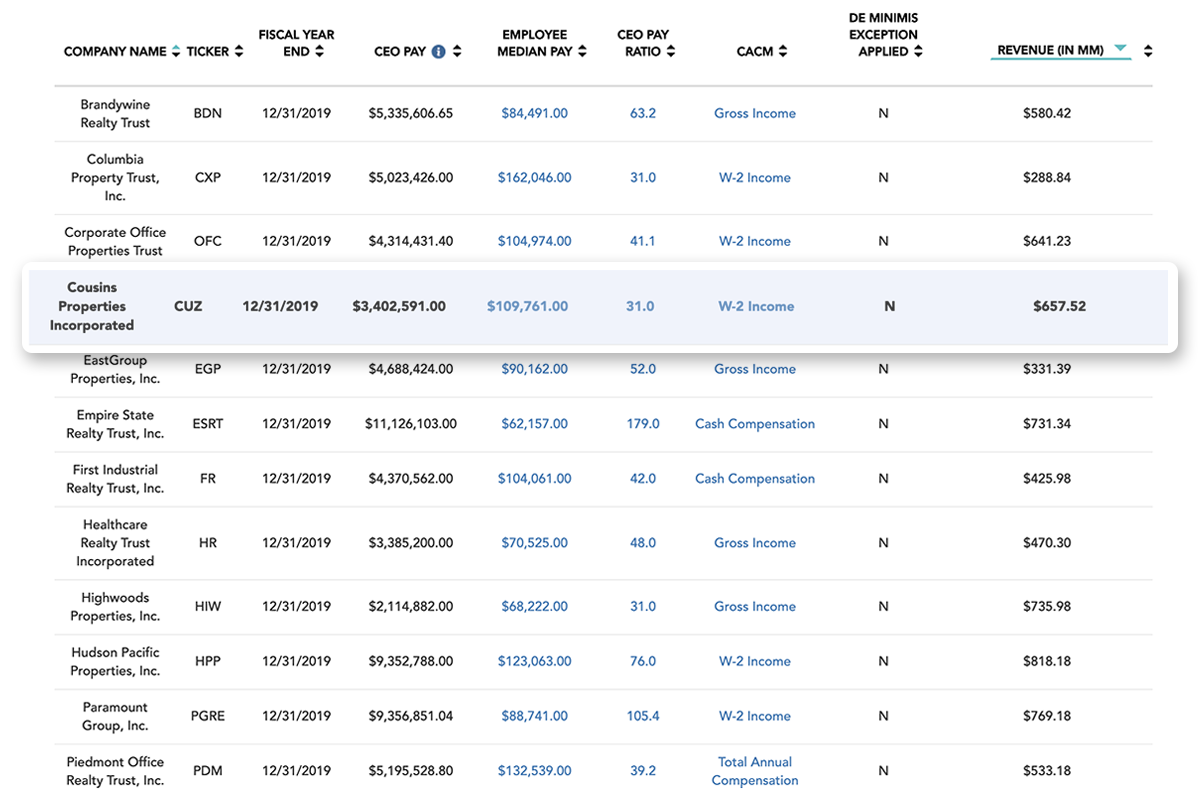Sort by CACM column arrows
Image resolution: width=1200 pixels, height=800 pixels.
(x=783, y=51)
